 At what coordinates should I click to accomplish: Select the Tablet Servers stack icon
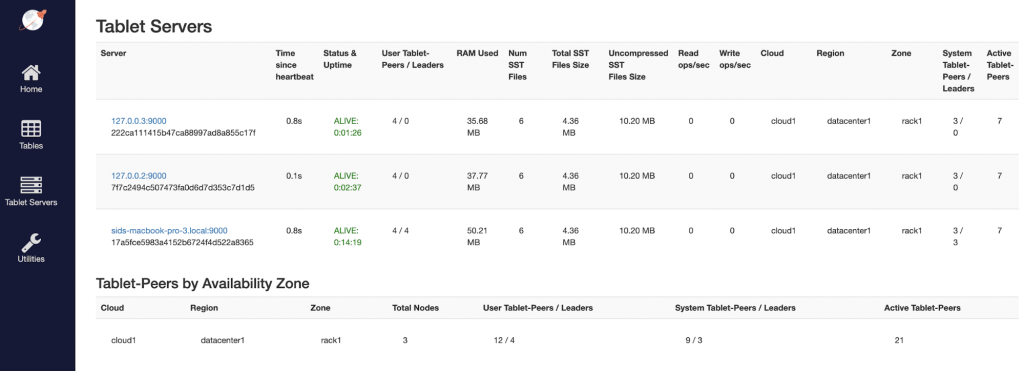31,186
